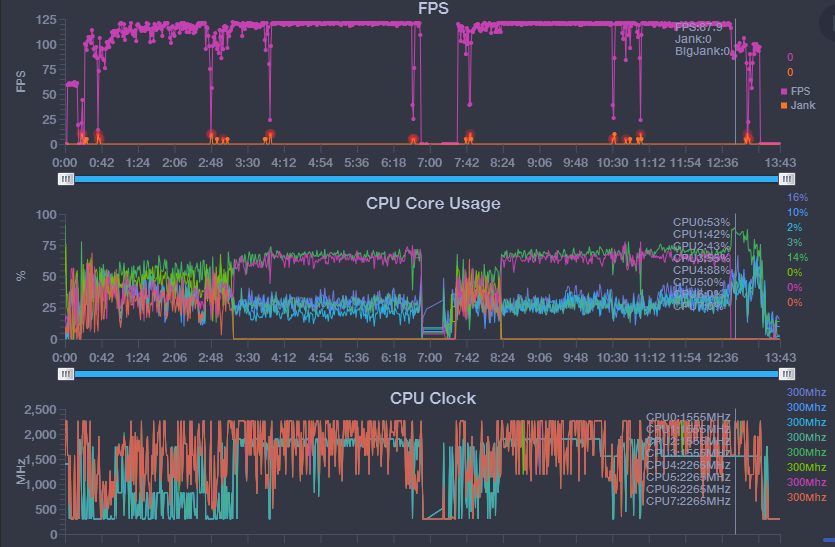Click the cyan 2% core usage value
The width and height of the screenshot is (835, 547).
(795, 227)
